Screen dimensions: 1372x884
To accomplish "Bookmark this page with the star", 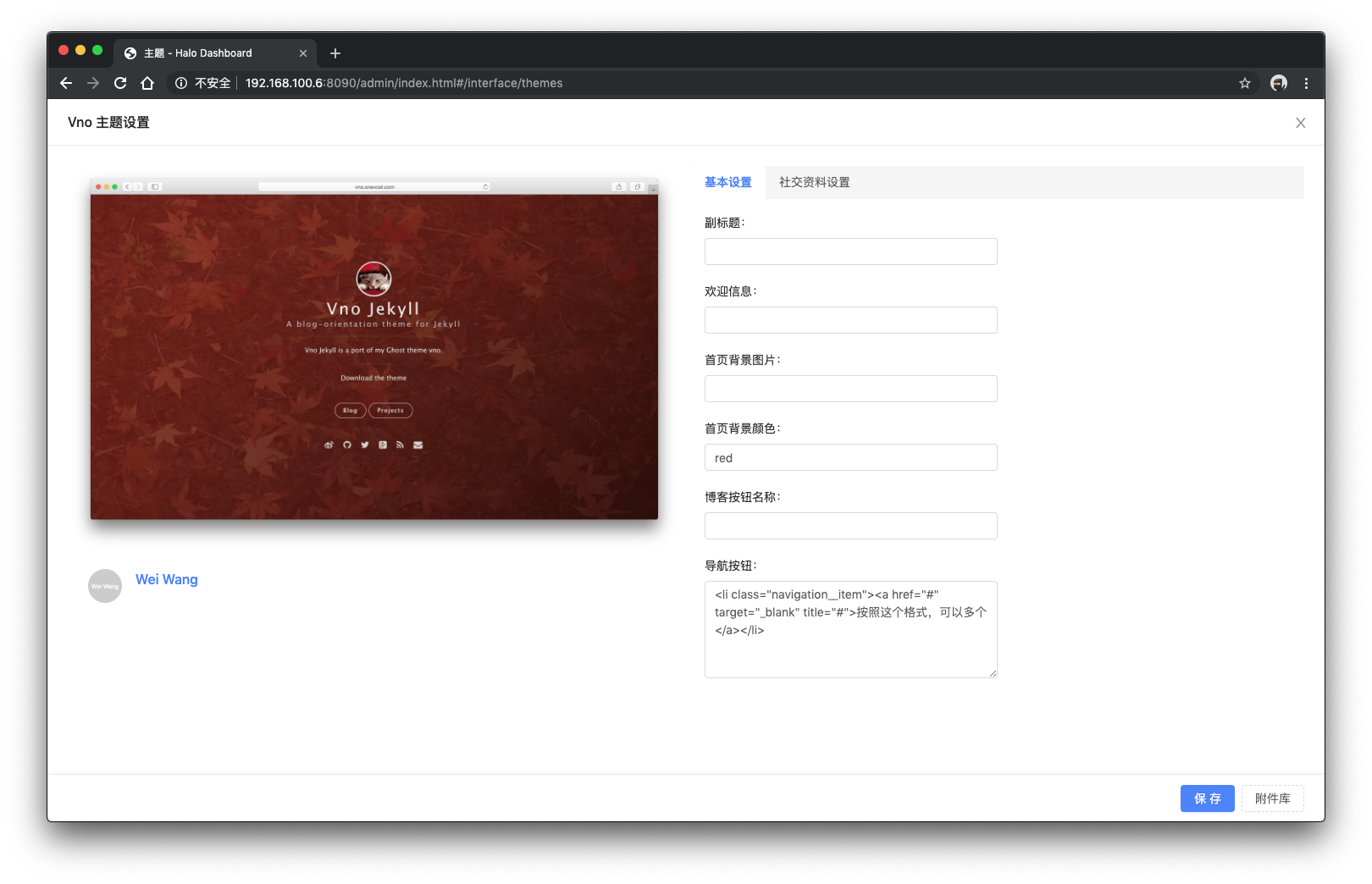I will tap(1245, 83).
